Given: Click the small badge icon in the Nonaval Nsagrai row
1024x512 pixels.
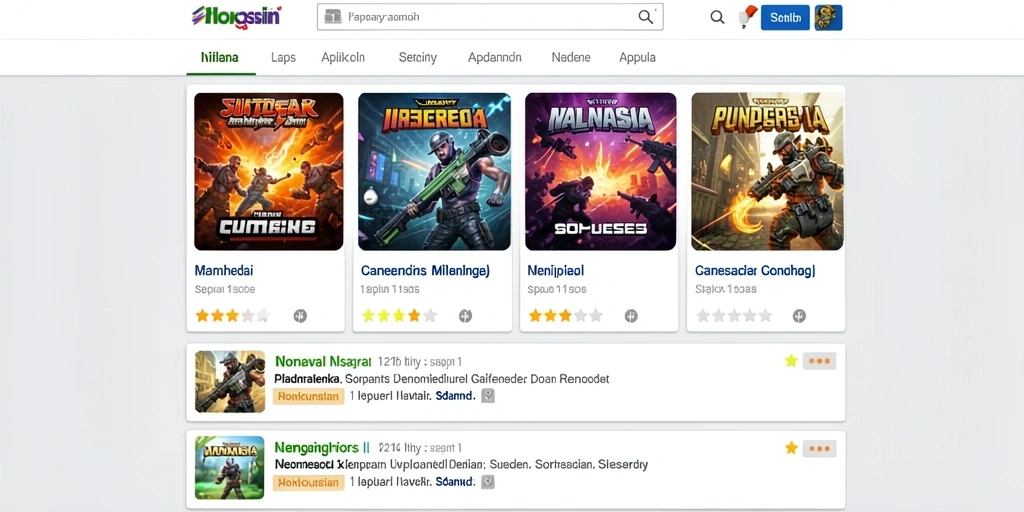Looking at the screenshot, I should [488, 396].
